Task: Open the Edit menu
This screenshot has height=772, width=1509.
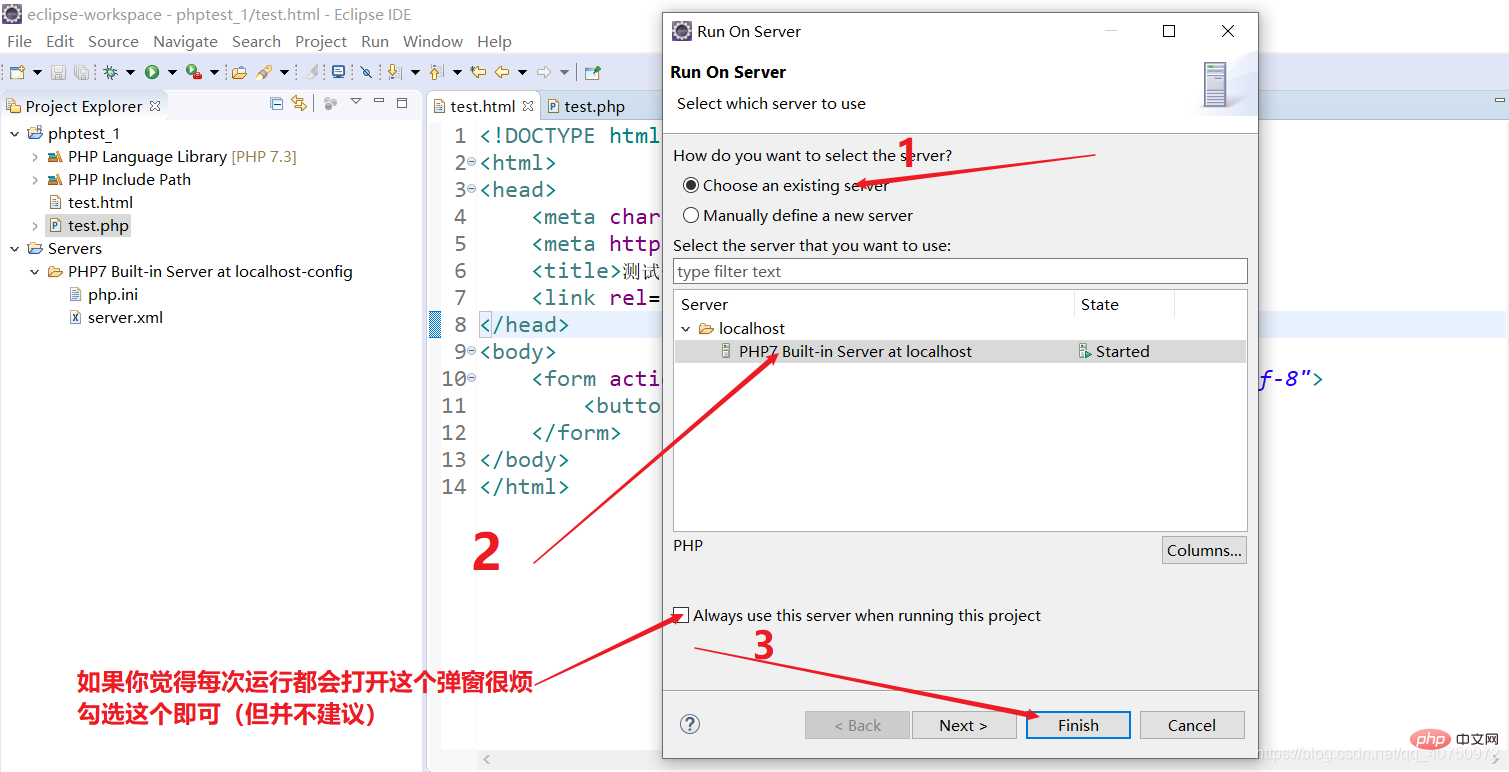Action: point(60,41)
